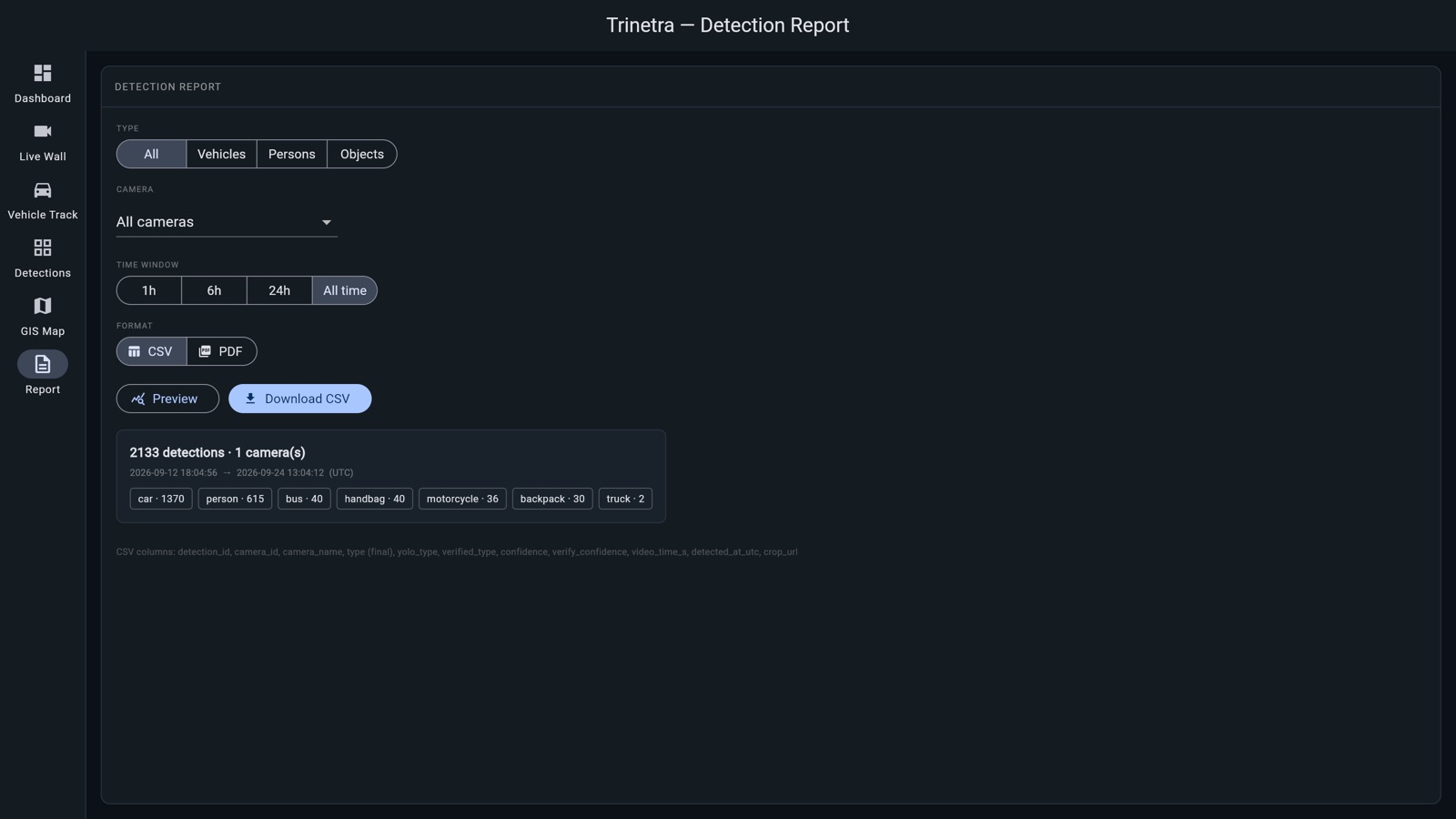Filter detection type to Persons
Screen dimensions: 1456x819
tap(292, 154)
